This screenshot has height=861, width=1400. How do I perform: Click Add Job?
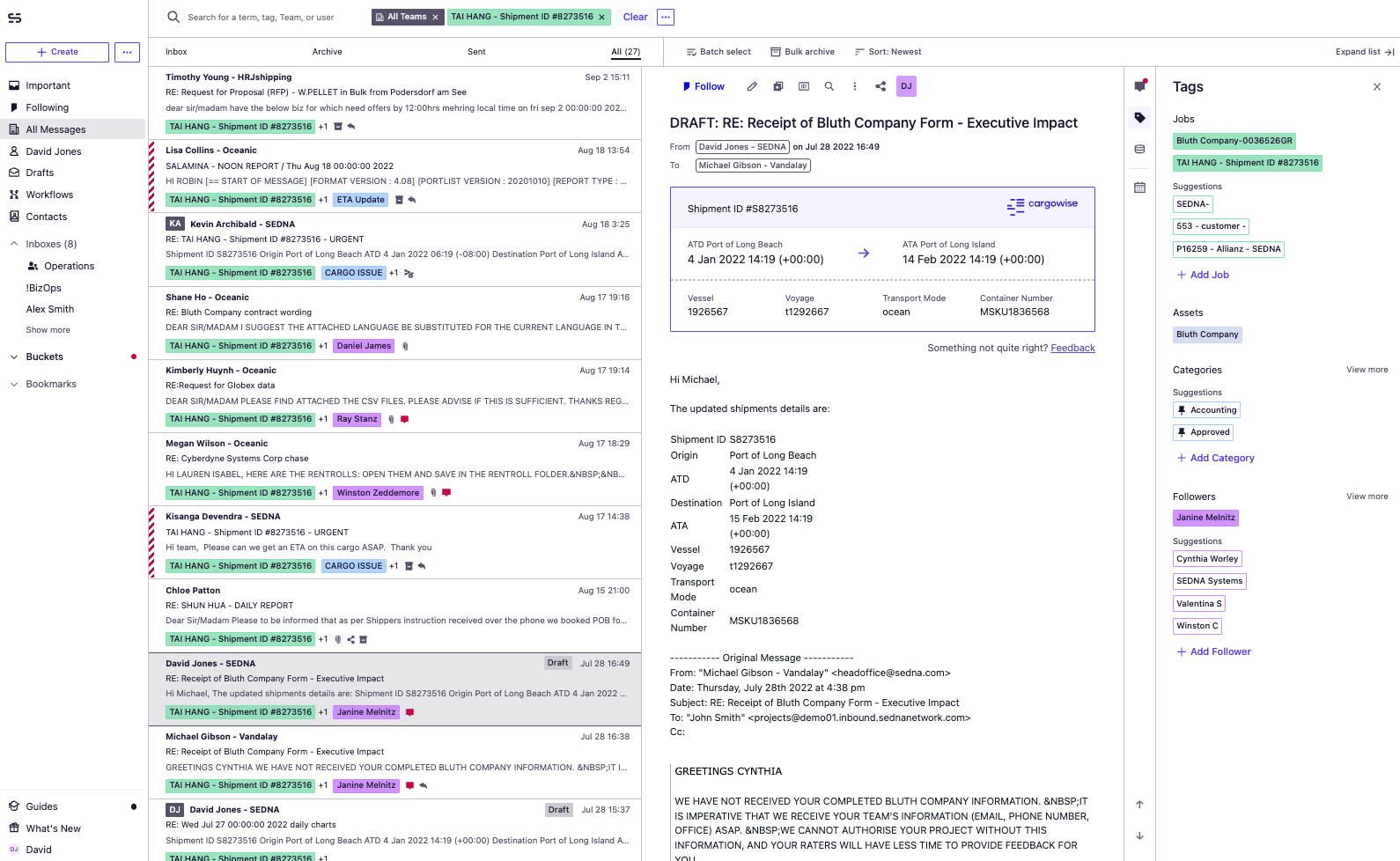[1203, 275]
